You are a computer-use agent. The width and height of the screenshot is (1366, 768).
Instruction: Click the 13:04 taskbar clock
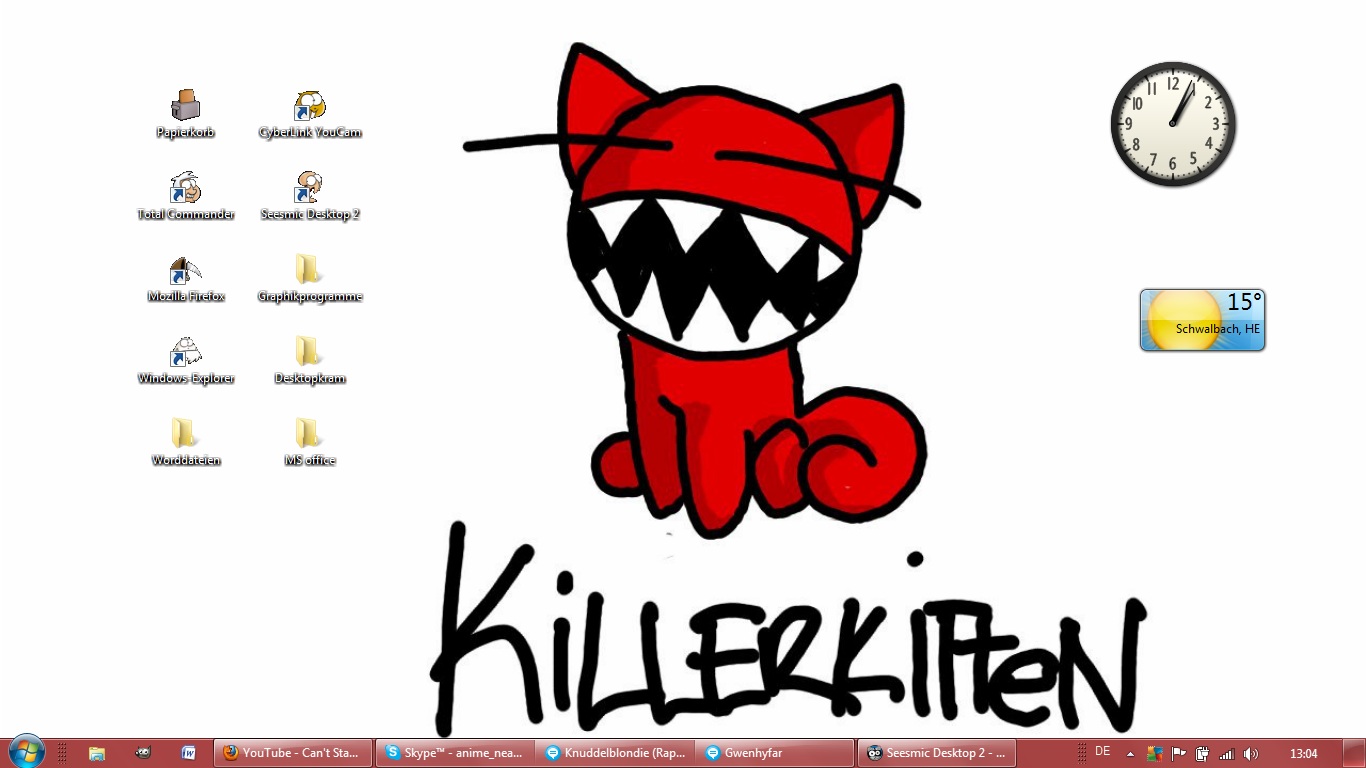[x=1303, y=754]
